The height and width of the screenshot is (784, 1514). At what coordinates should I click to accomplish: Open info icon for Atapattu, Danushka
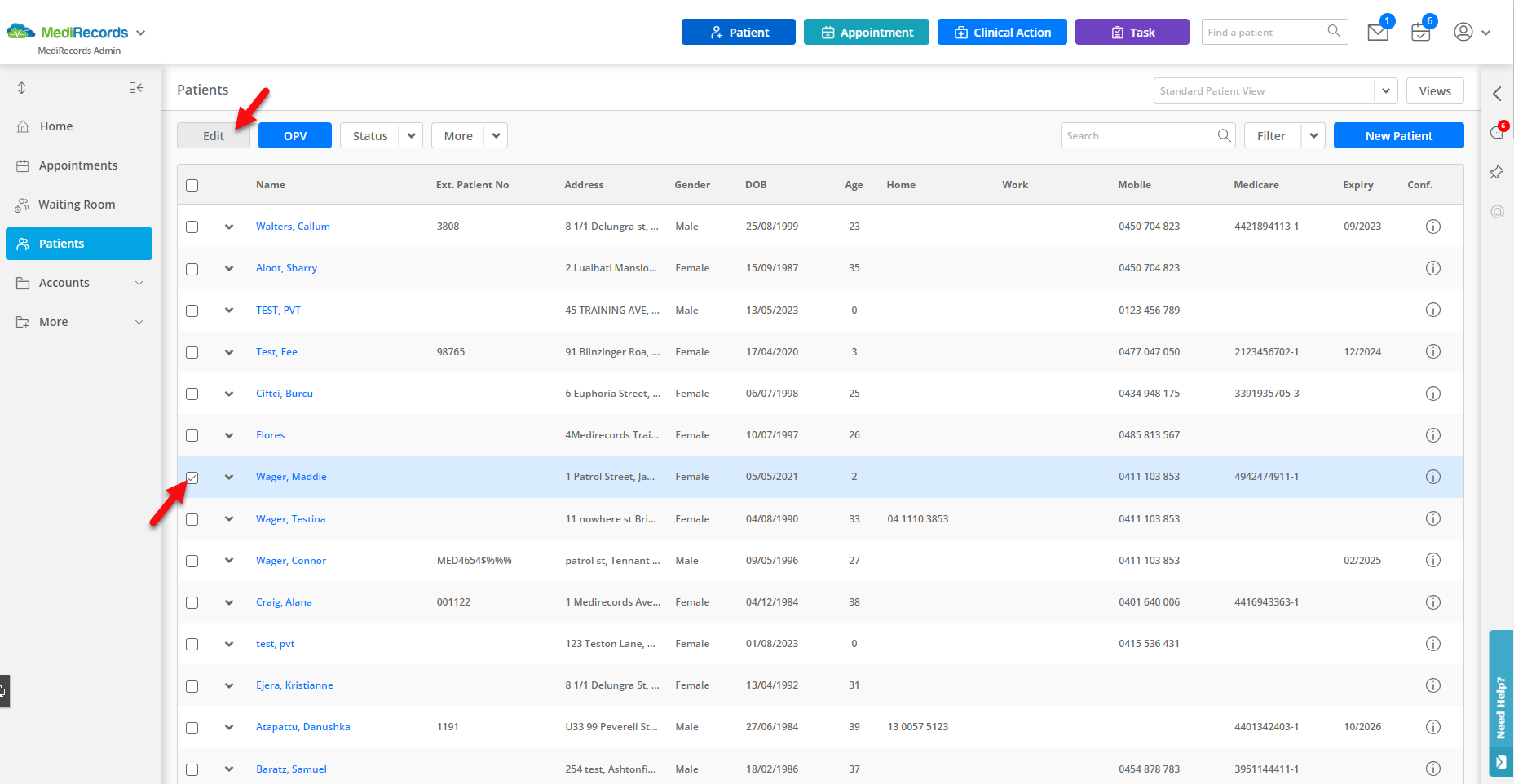[1432, 727]
